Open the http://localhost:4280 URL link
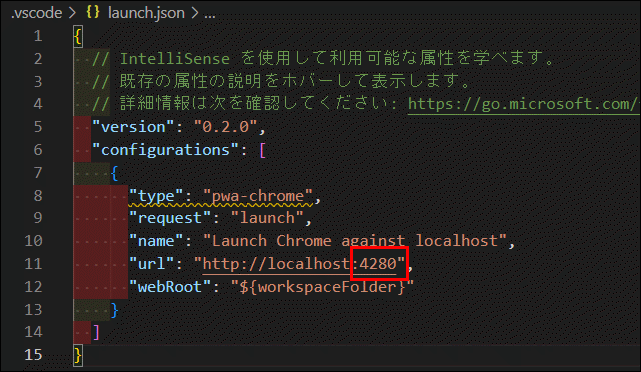 [300, 264]
